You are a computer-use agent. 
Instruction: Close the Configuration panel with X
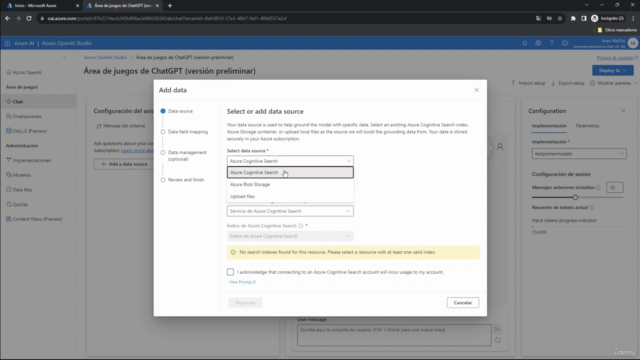[x=623, y=111]
